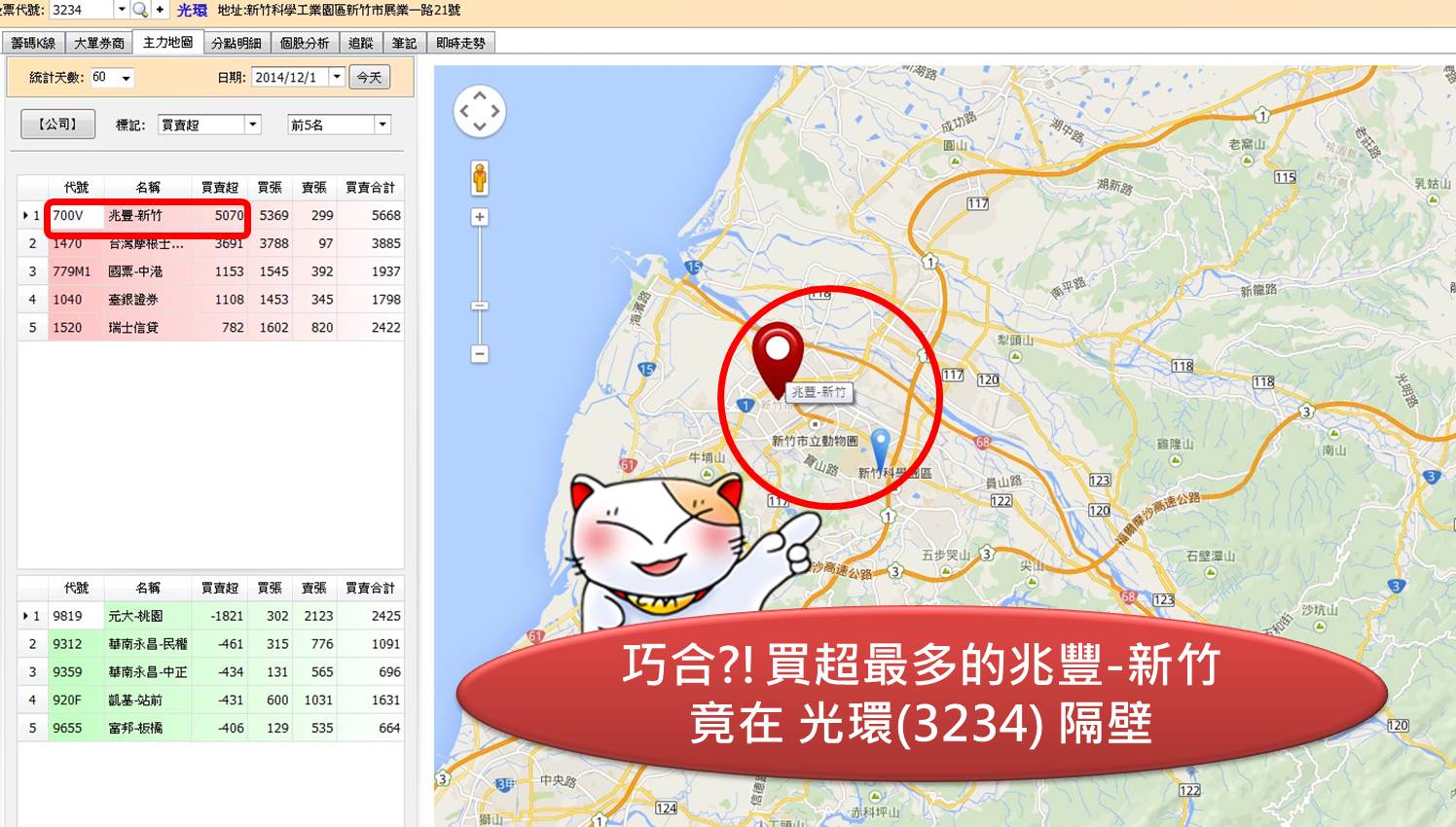Viewport: 1456px width, 827px height.
Task: Select the 富邦-板橋 row name cell
Action: (148, 728)
